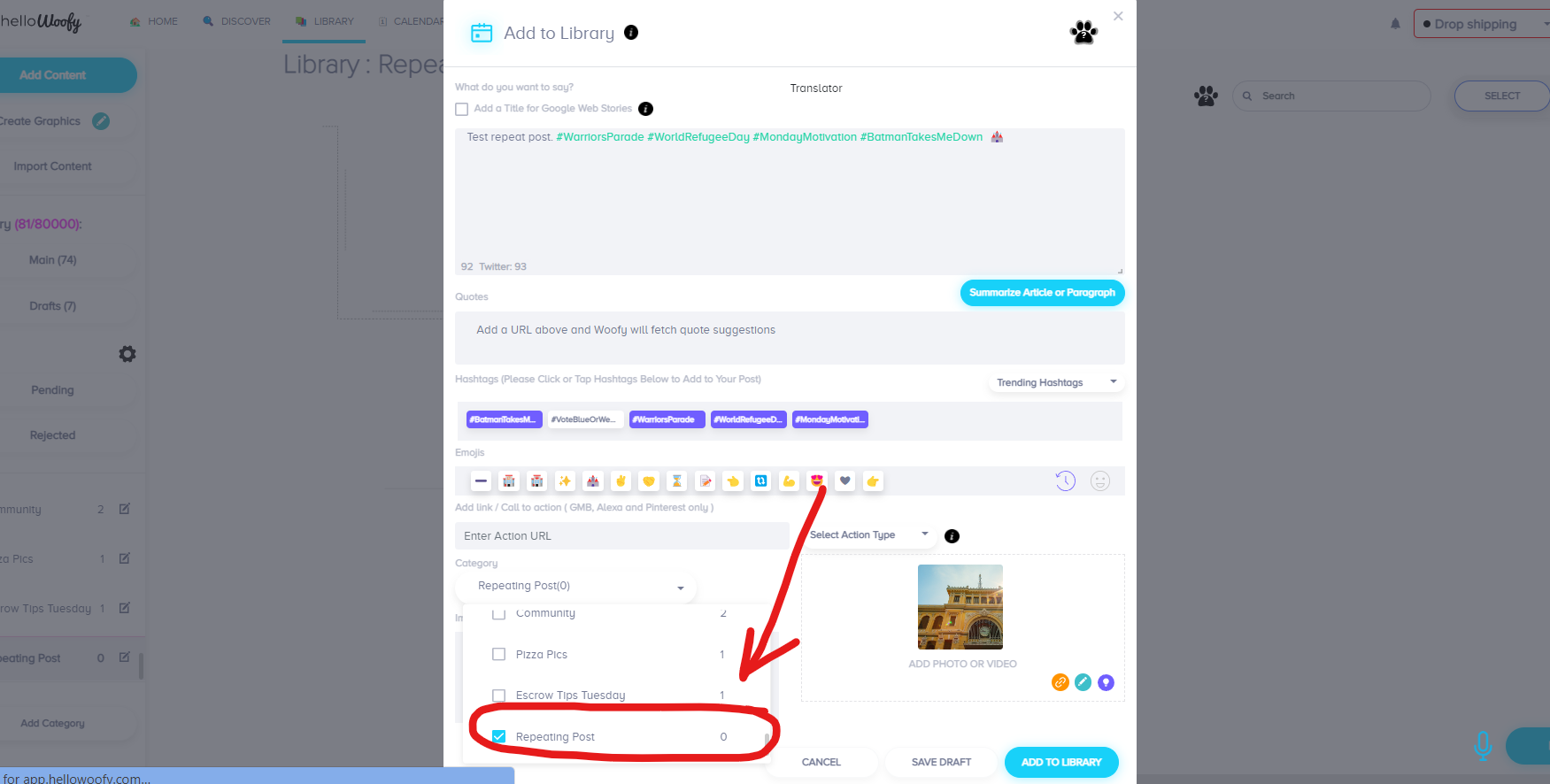Insert the hourglass emoji

[677, 481]
